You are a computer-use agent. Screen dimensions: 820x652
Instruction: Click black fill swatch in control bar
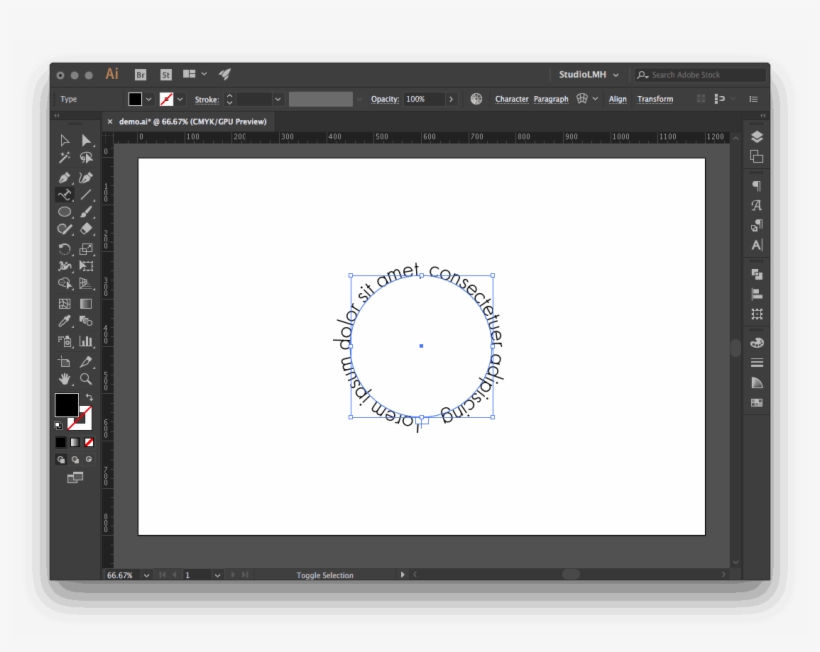[x=135, y=99]
